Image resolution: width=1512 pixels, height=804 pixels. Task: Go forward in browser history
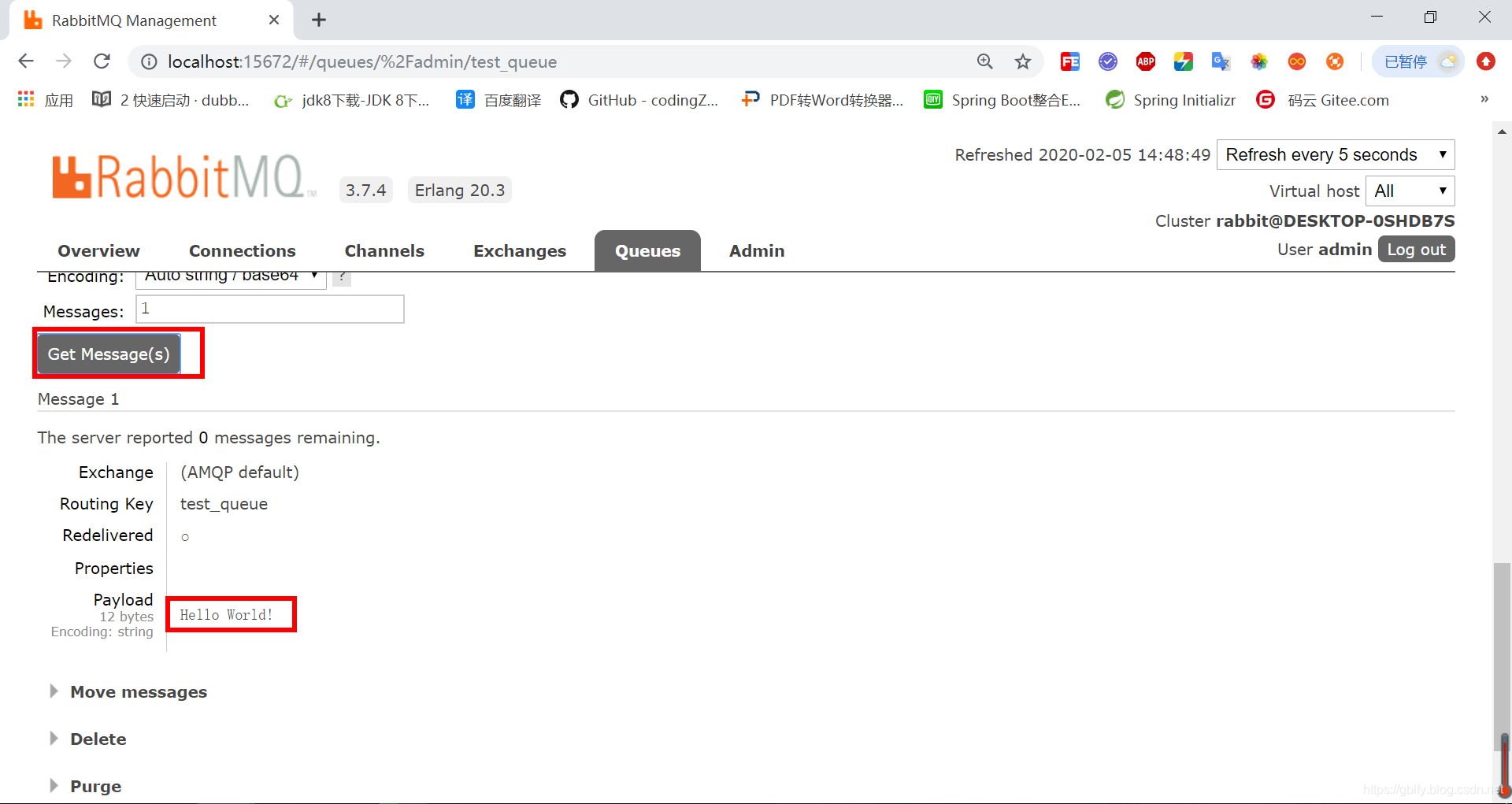tap(64, 61)
